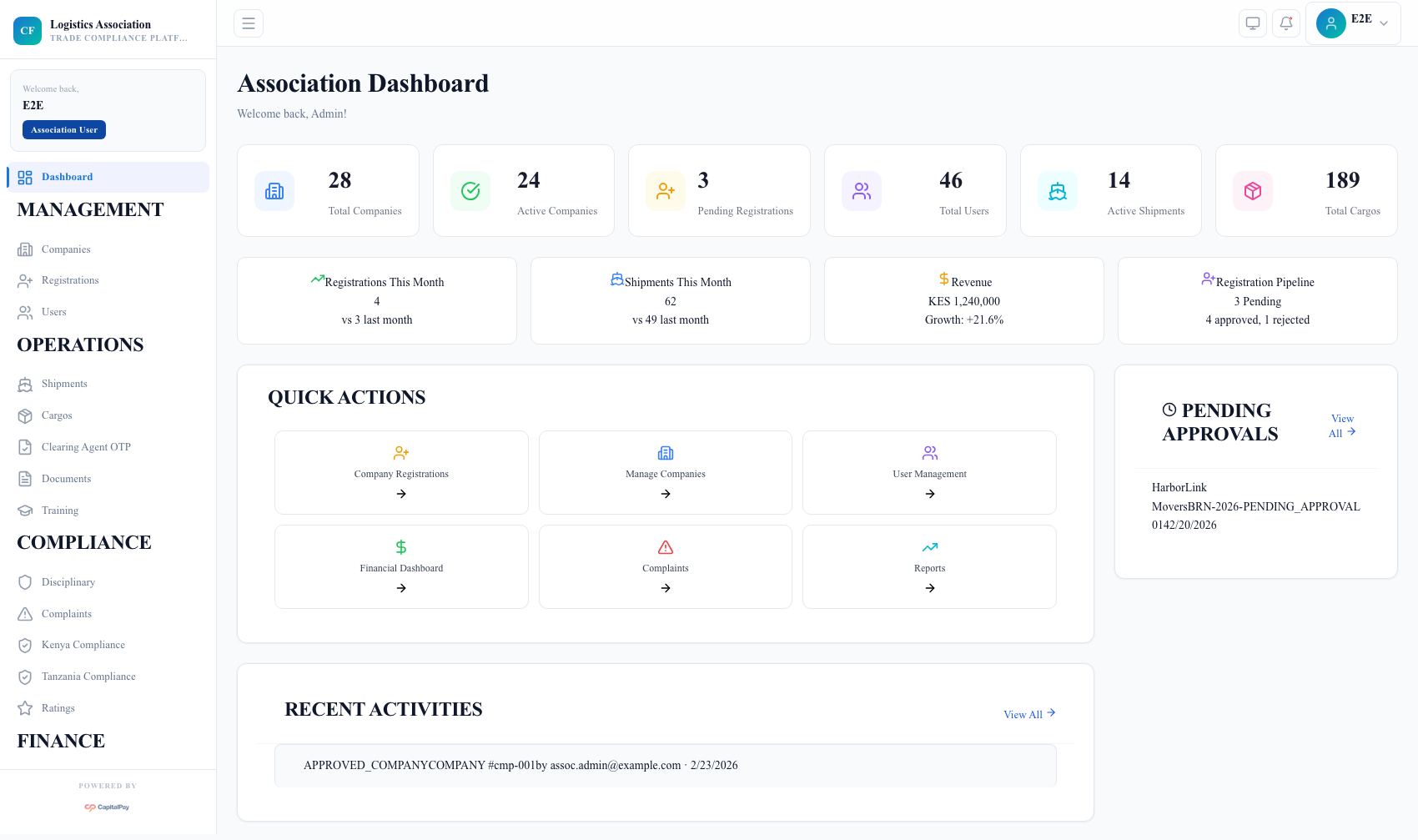Click the monitor/display icon in top bar
The height and width of the screenshot is (840, 1418).
(x=1252, y=23)
